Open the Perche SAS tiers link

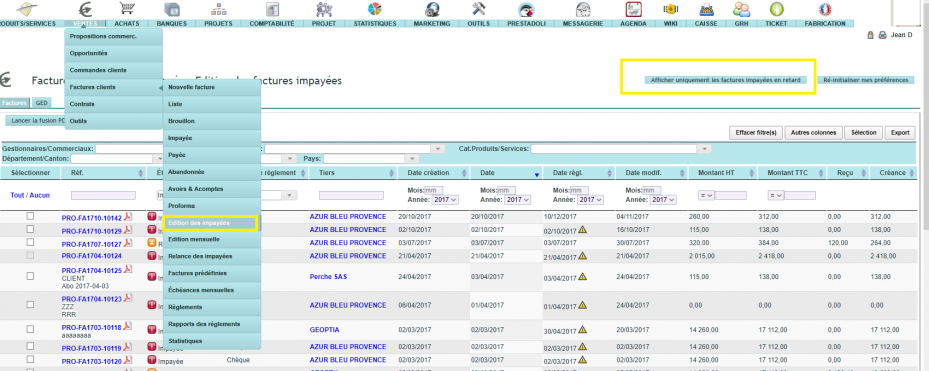pos(328,277)
